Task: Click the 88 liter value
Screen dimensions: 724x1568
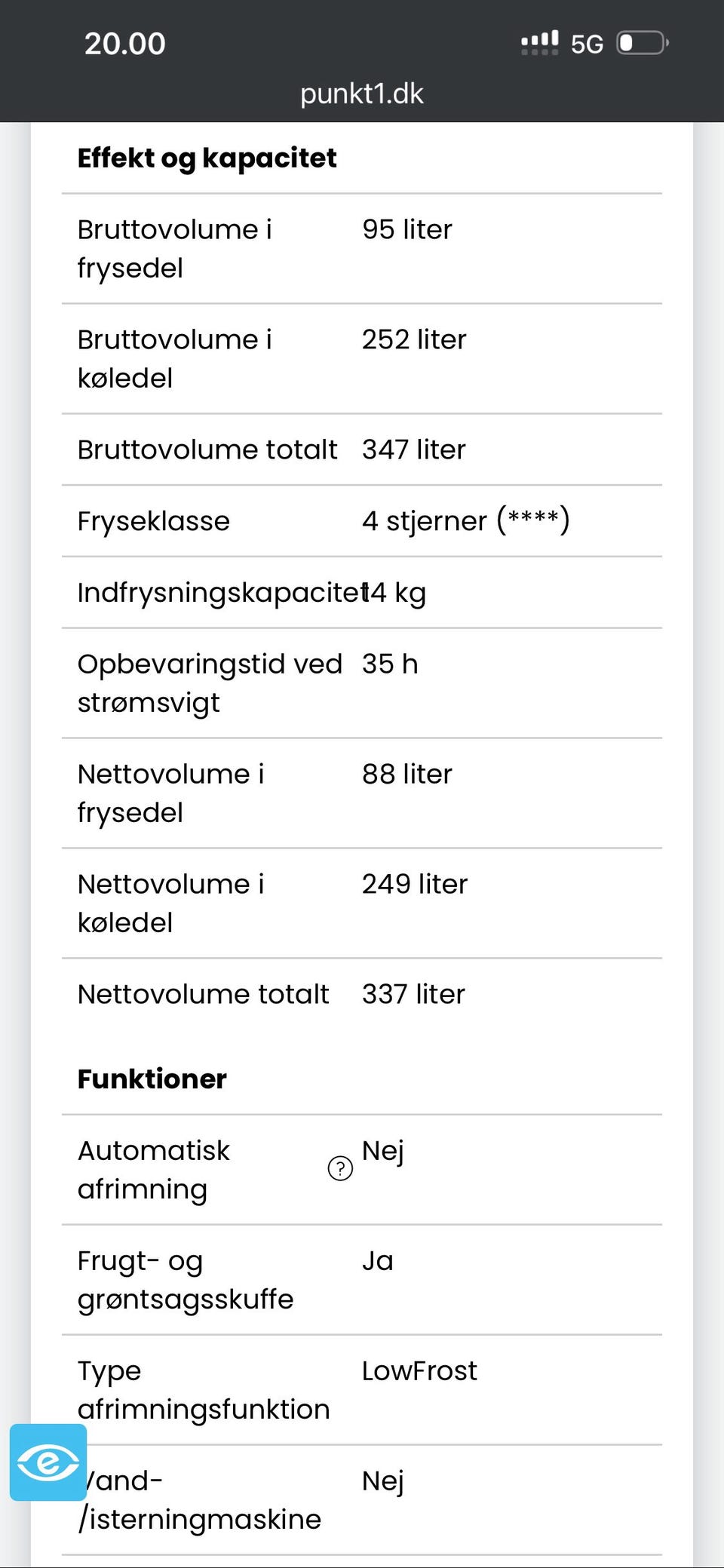Action: [x=407, y=774]
